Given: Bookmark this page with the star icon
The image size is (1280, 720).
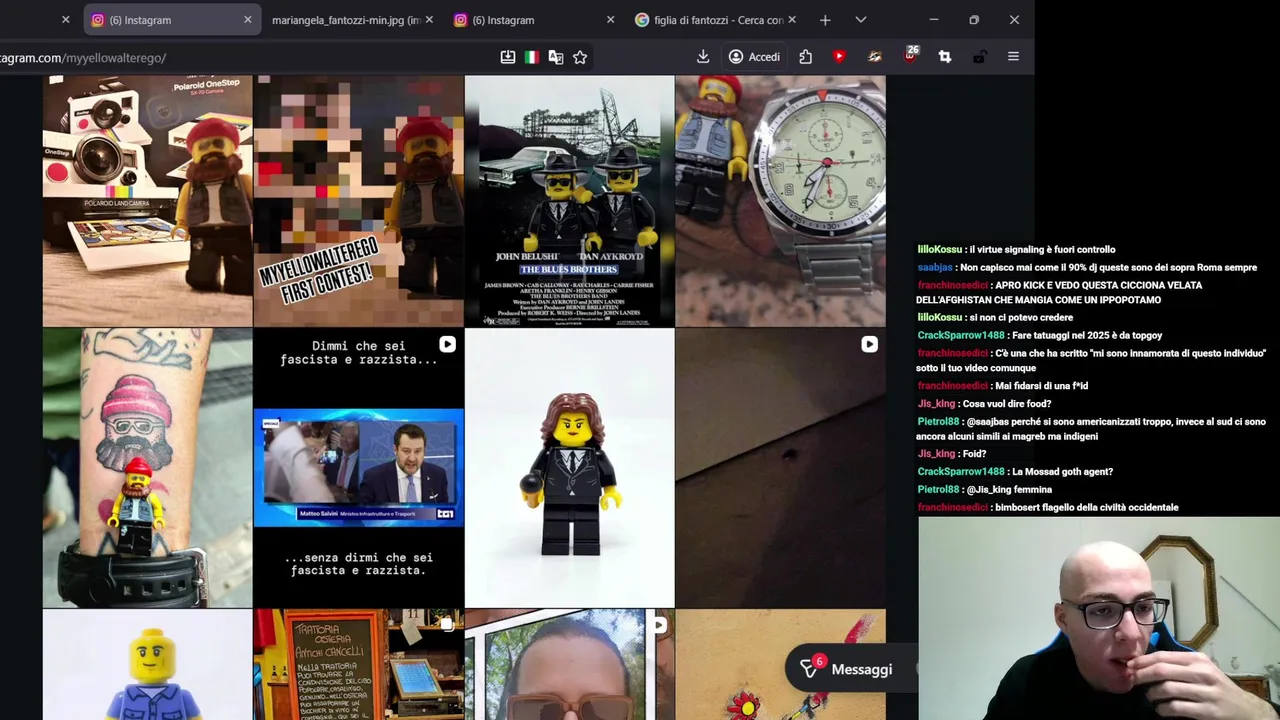Looking at the screenshot, I should point(580,57).
